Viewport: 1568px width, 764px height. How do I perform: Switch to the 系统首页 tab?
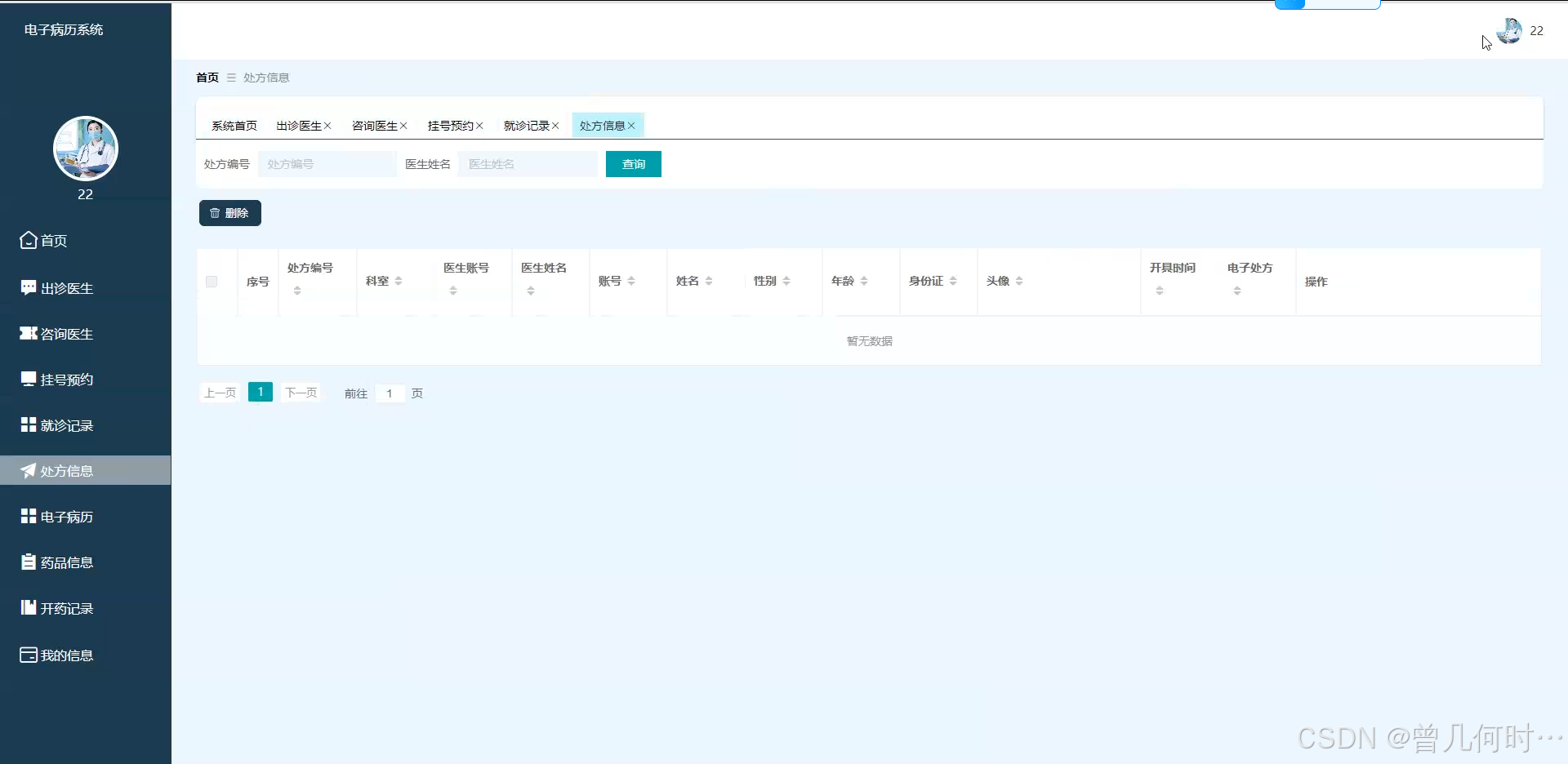coord(234,125)
